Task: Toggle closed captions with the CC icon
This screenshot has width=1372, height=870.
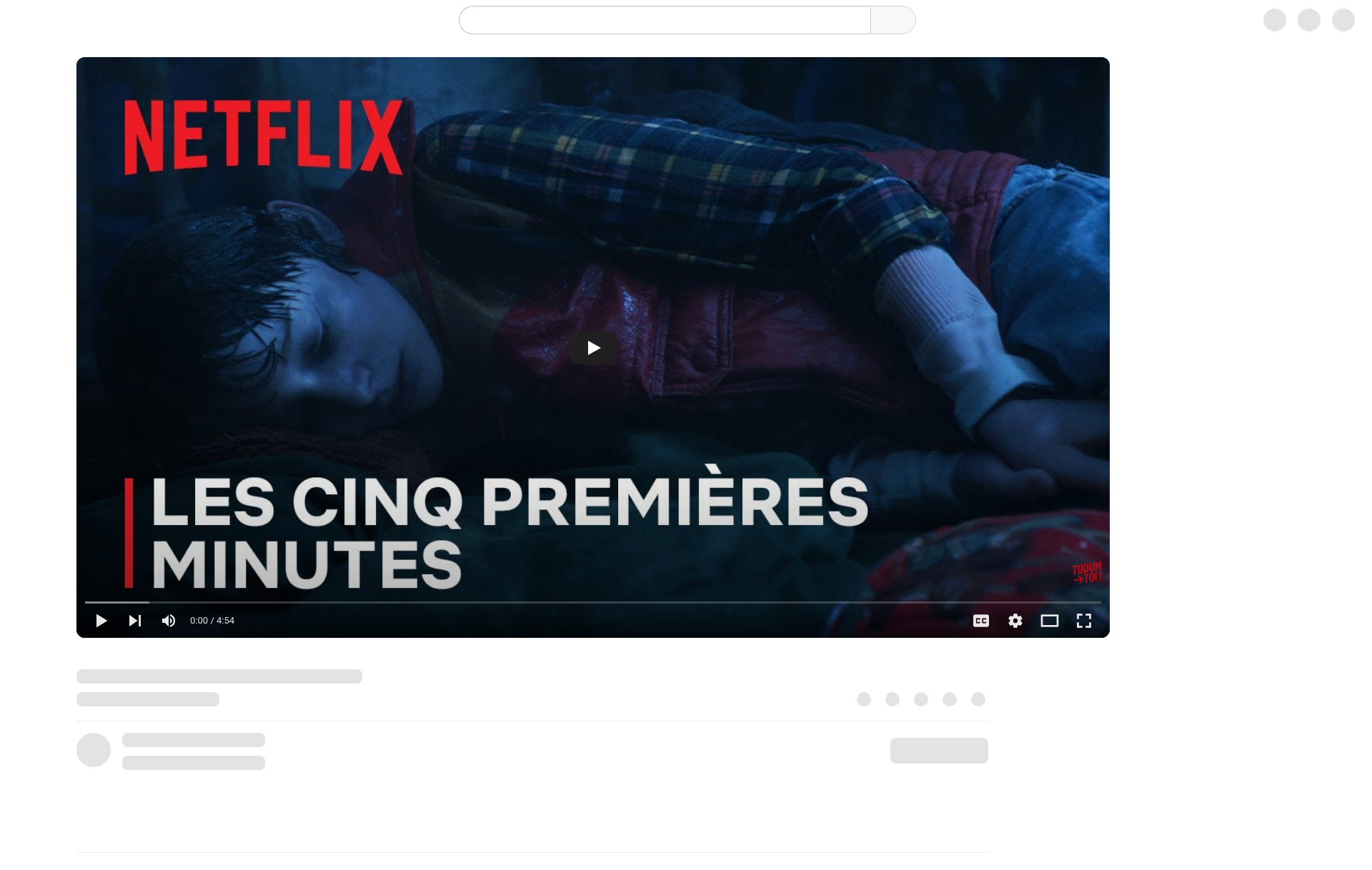Action: 981,621
